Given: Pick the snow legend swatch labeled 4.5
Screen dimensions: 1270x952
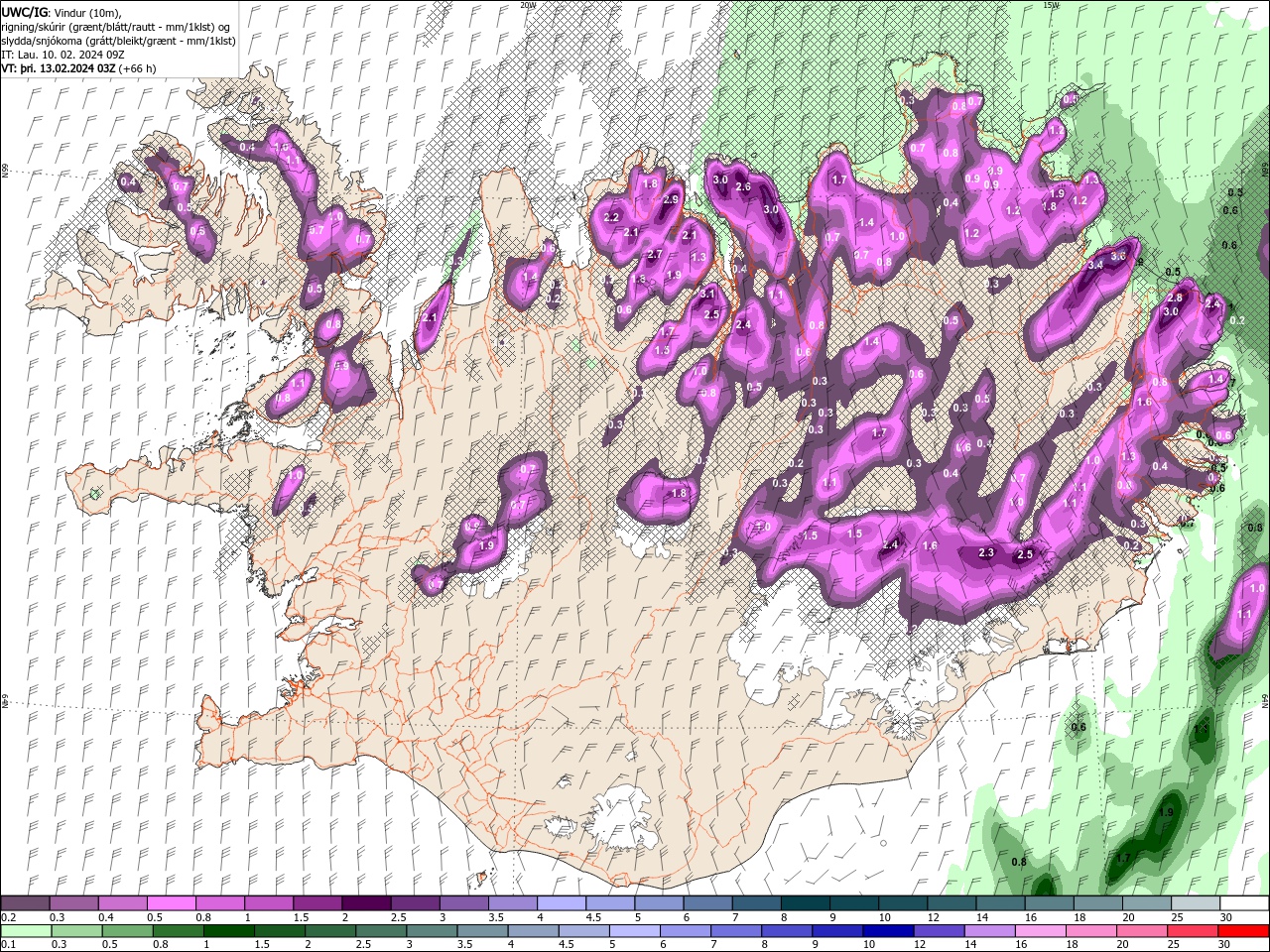Looking at the screenshot, I should coord(609,903).
